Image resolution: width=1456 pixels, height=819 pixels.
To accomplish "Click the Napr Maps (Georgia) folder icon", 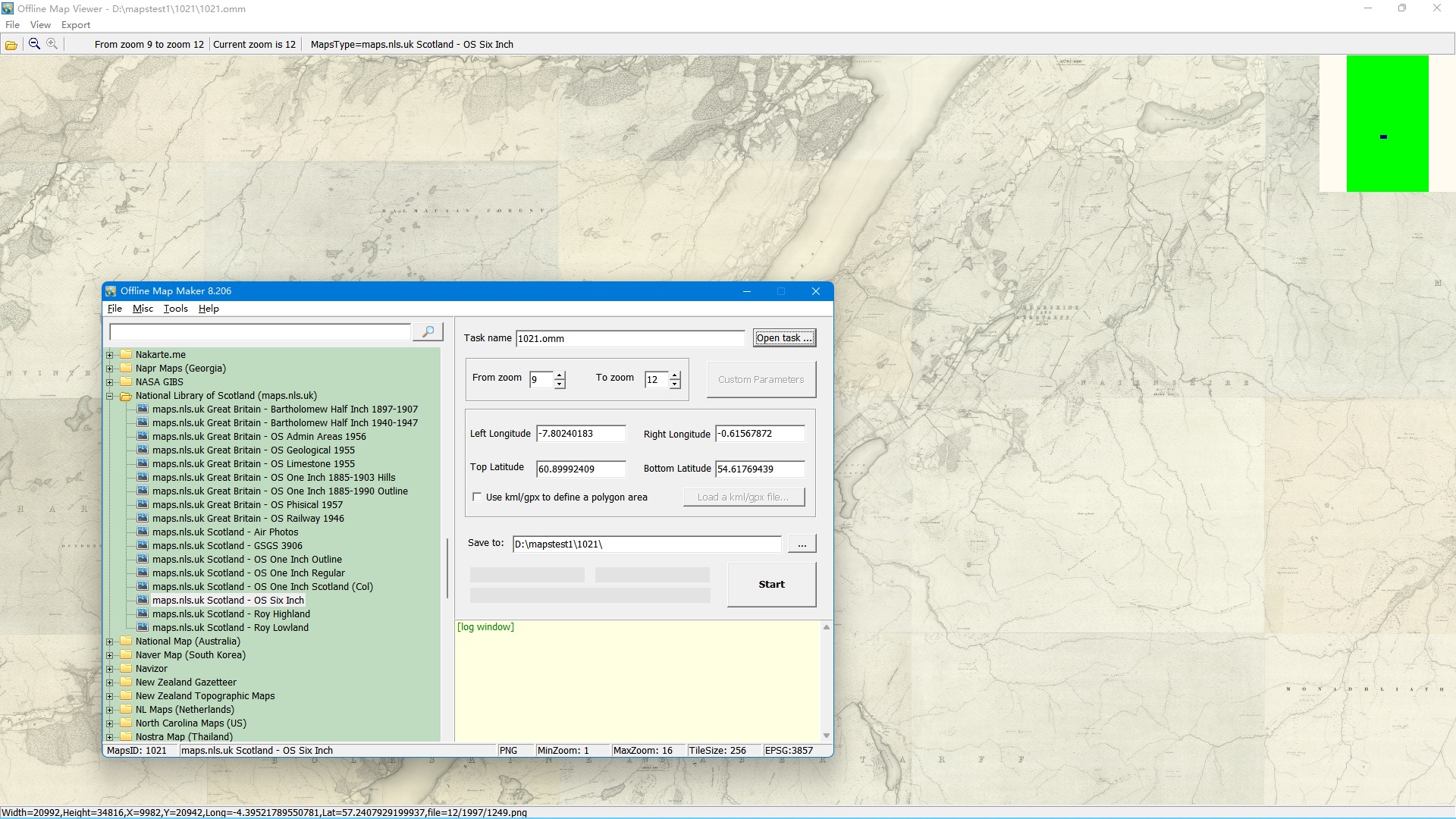I will pos(126,368).
